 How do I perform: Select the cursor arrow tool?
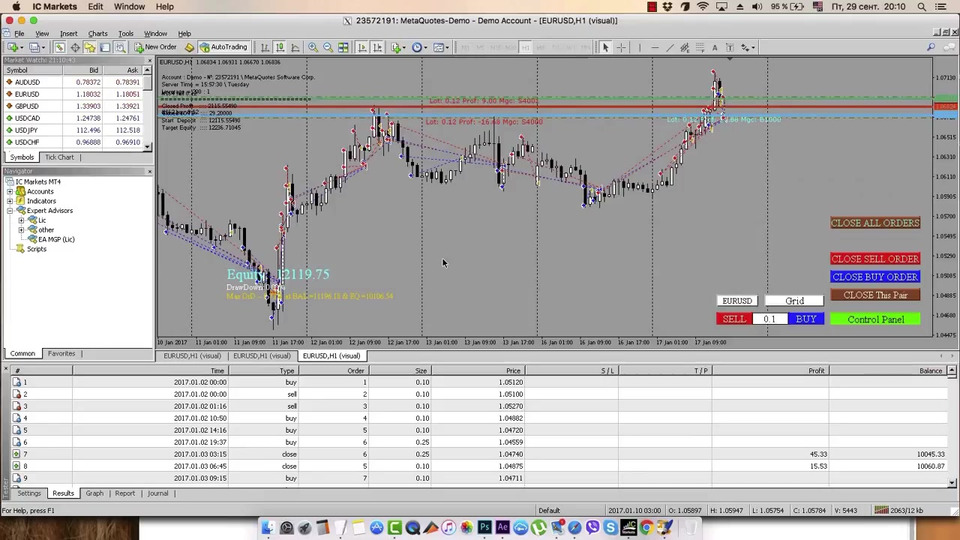click(605, 47)
